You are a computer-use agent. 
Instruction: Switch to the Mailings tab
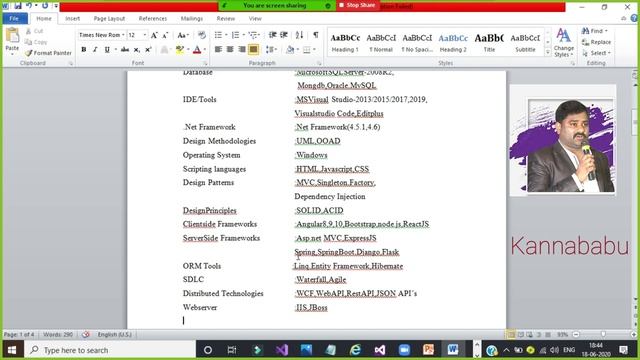click(x=192, y=19)
